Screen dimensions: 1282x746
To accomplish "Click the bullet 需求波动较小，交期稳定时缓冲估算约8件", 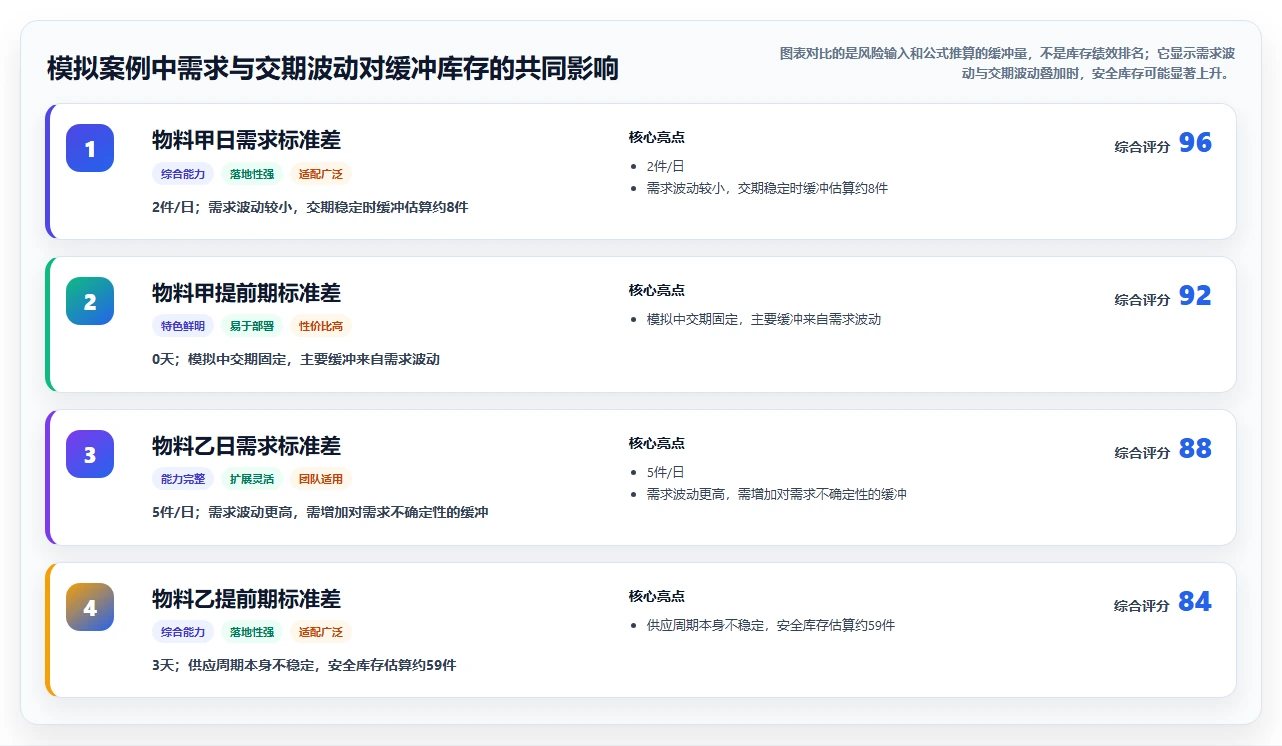I will pos(767,188).
